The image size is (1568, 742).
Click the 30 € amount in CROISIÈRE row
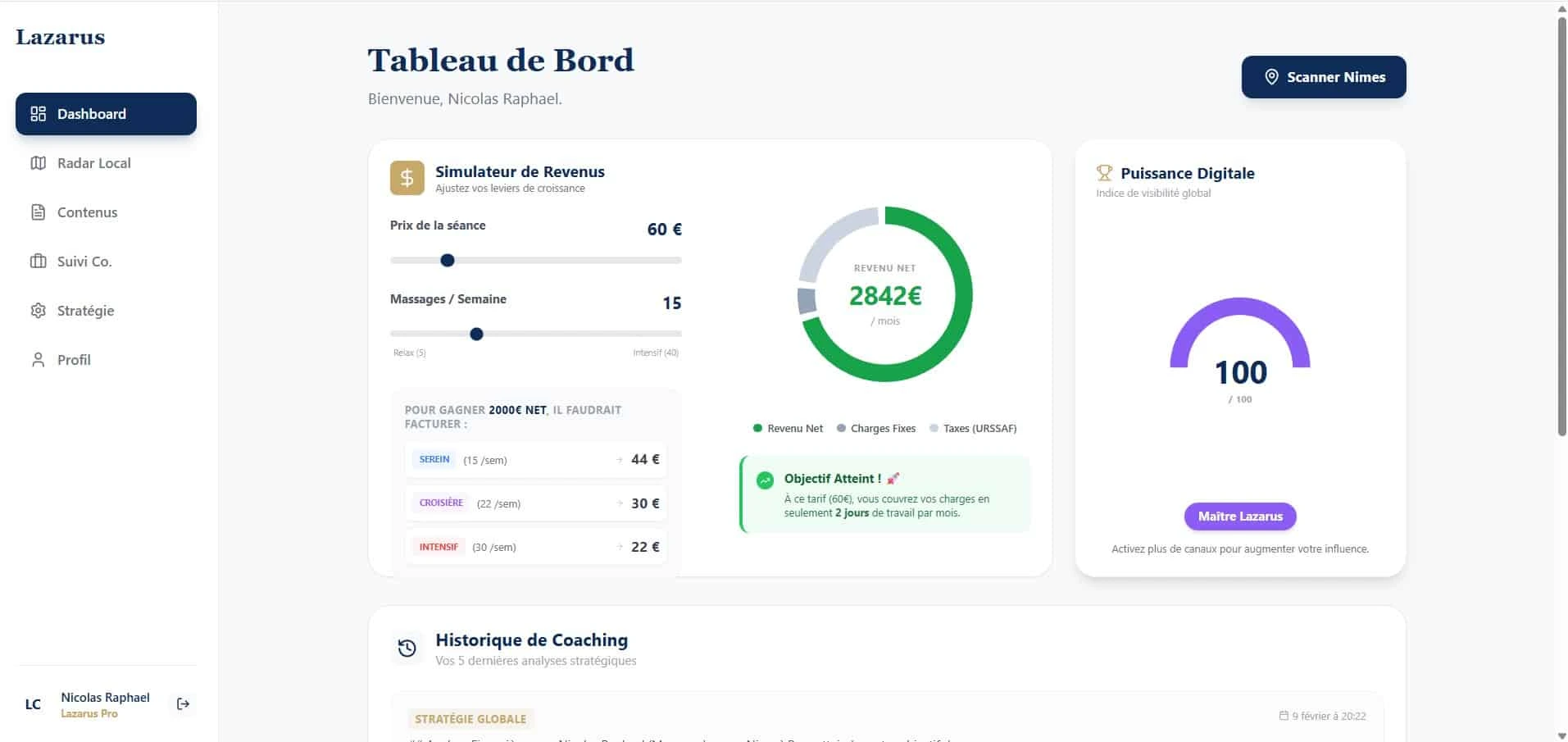point(645,503)
